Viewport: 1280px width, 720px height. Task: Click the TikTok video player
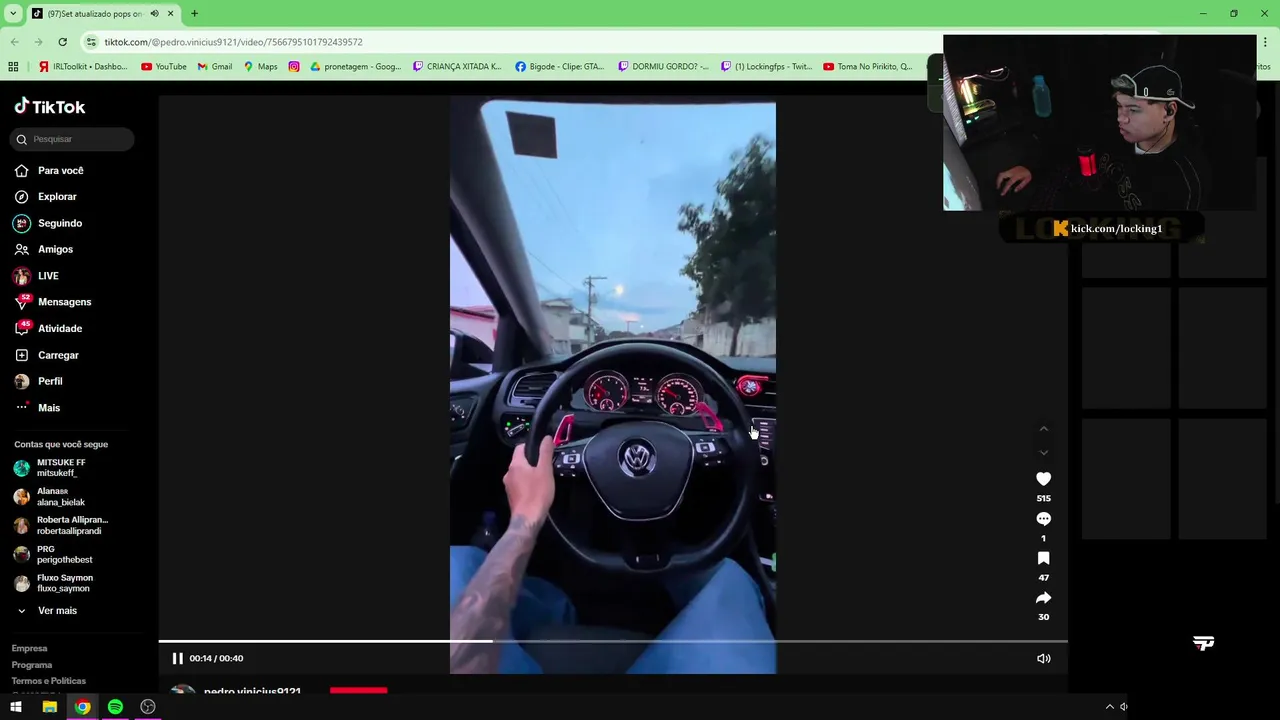[x=613, y=386]
